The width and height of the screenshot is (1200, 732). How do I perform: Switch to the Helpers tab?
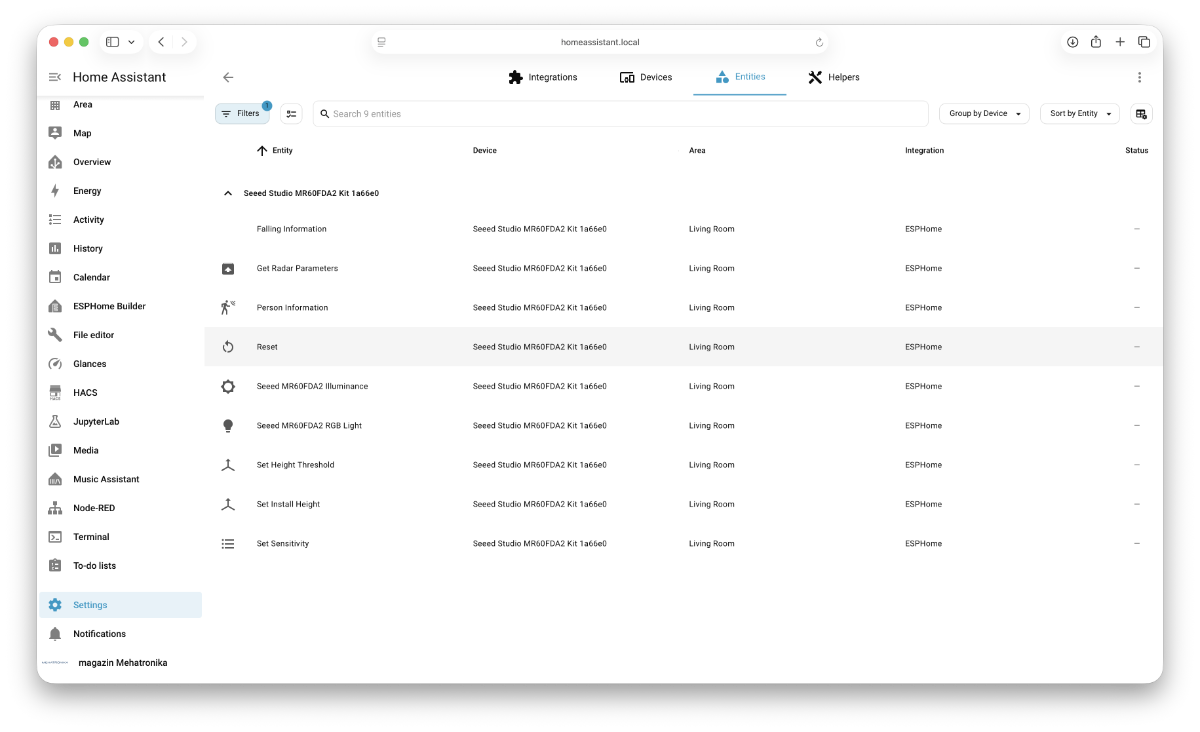pyautogui.click(x=834, y=77)
